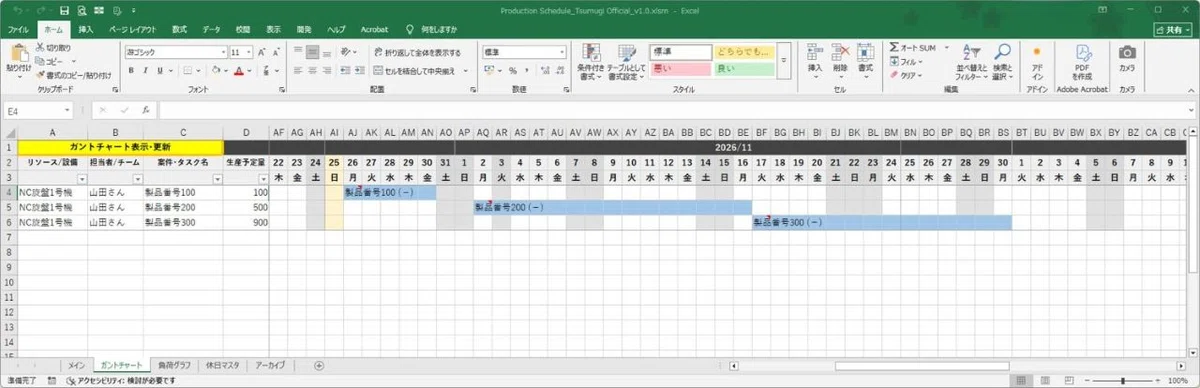The width and height of the screenshot is (1200, 388).
Task: Open Find and Select (検索と選択)
Action: (1003, 61)
